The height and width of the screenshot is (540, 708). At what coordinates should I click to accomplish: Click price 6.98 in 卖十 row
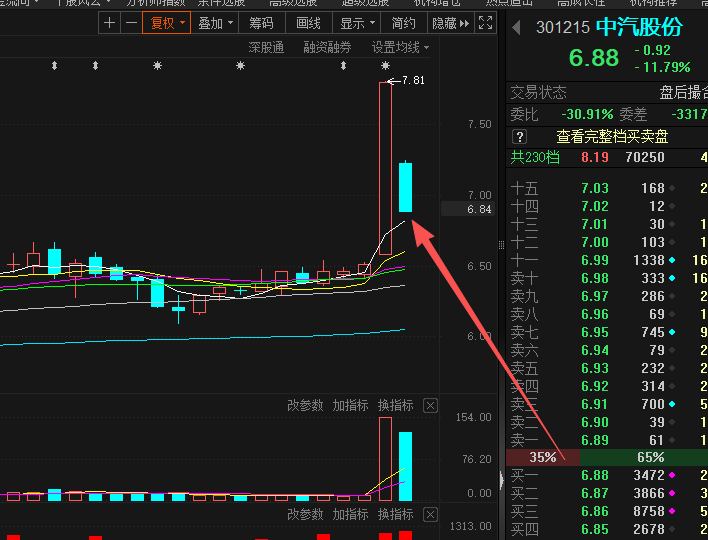coord(595,278)
